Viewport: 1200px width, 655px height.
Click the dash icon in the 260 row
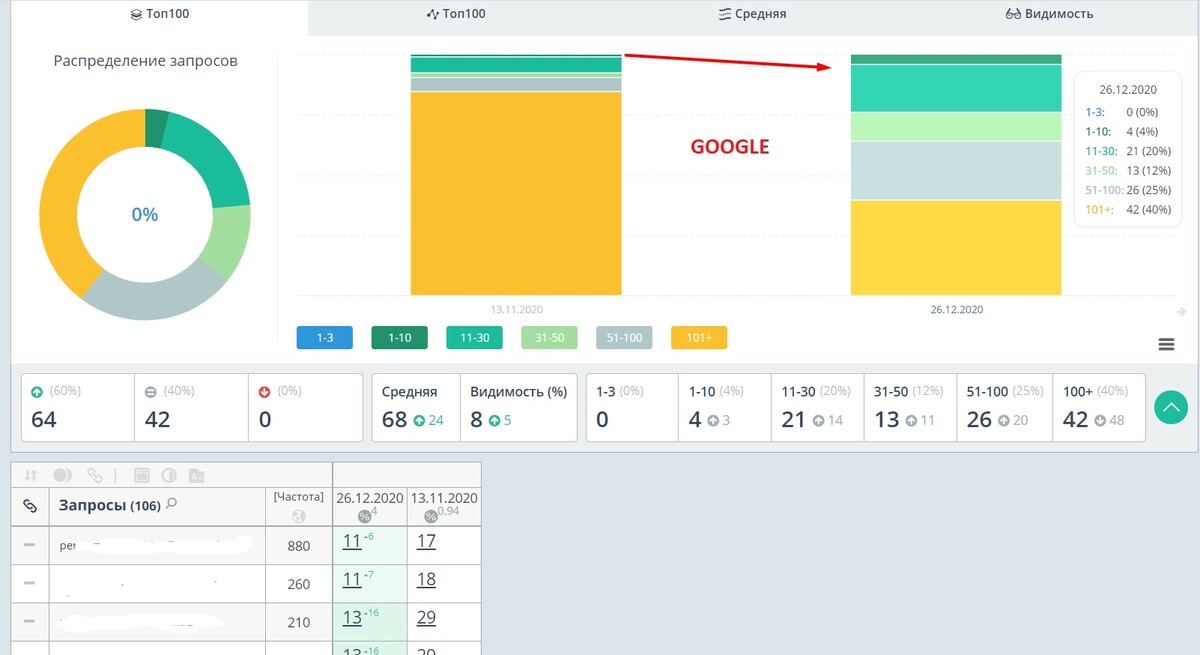29,582
